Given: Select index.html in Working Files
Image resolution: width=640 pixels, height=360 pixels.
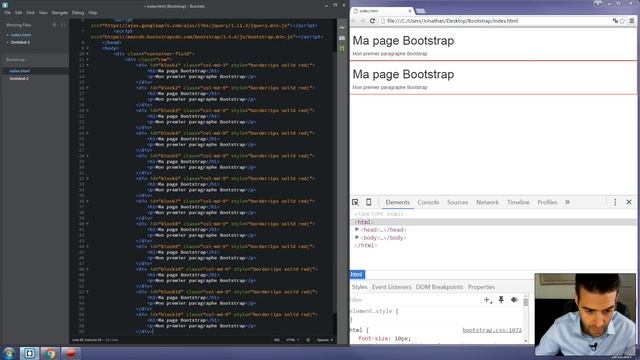Looking at the screenshot, I should coord(20,35).
